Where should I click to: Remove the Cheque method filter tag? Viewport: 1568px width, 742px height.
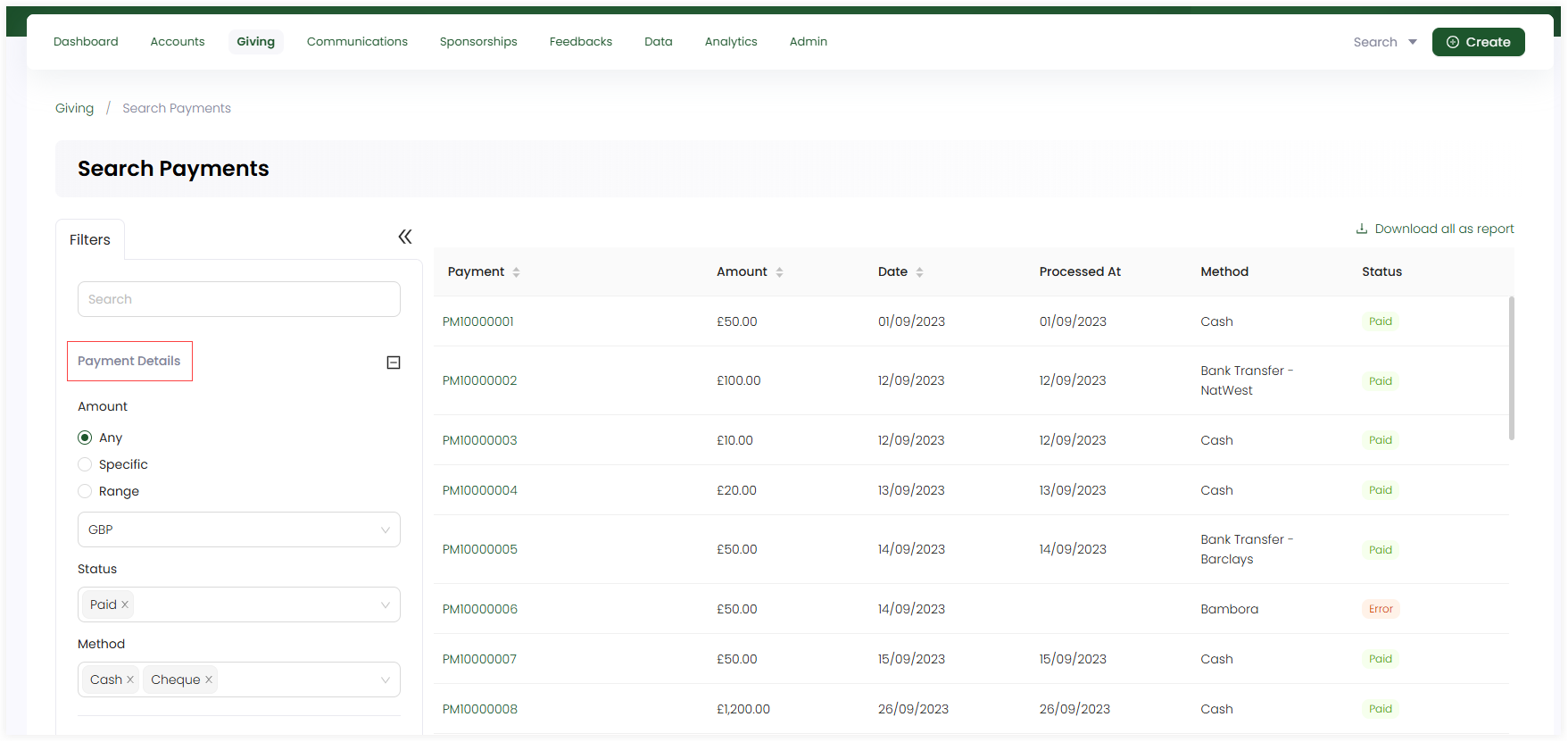pyautogui.click(x=209, y=679)
